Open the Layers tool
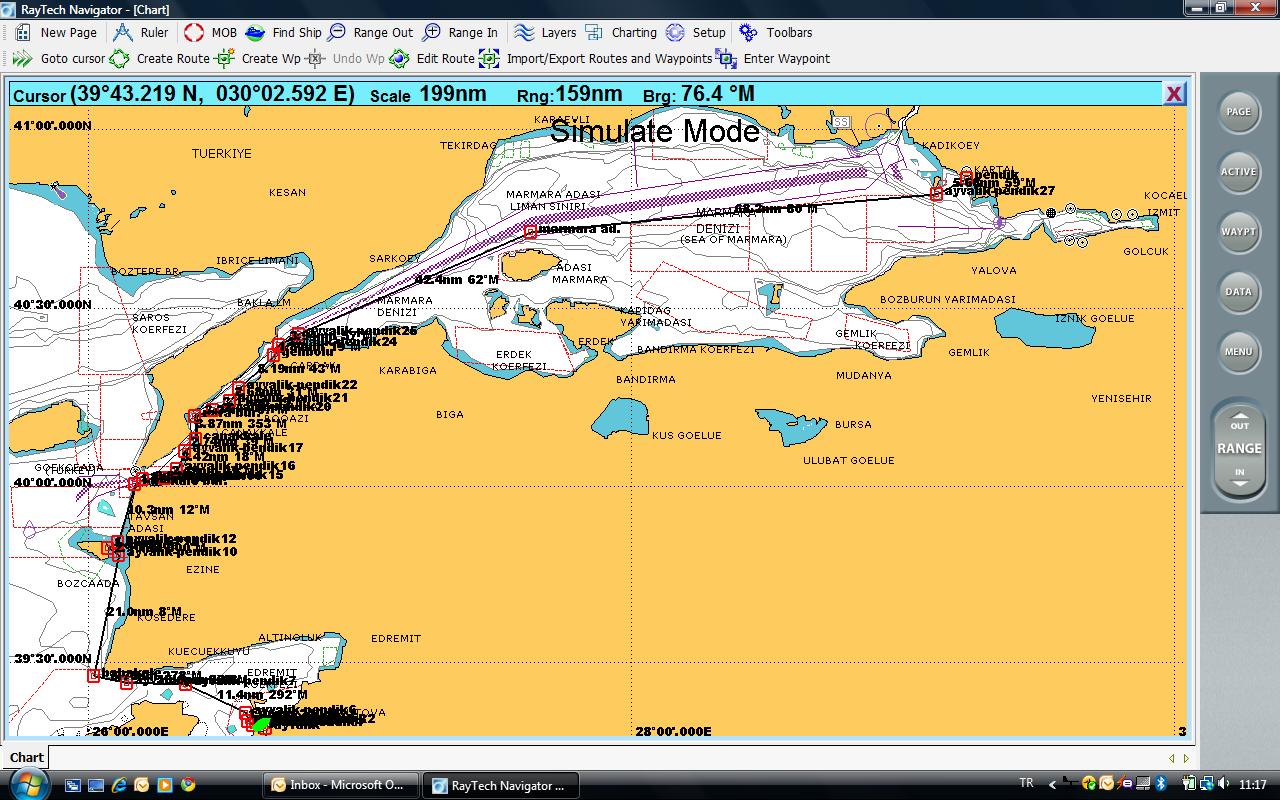Image resolution: width=1280 pixels, height=800 pixels. tap(546, 32)
